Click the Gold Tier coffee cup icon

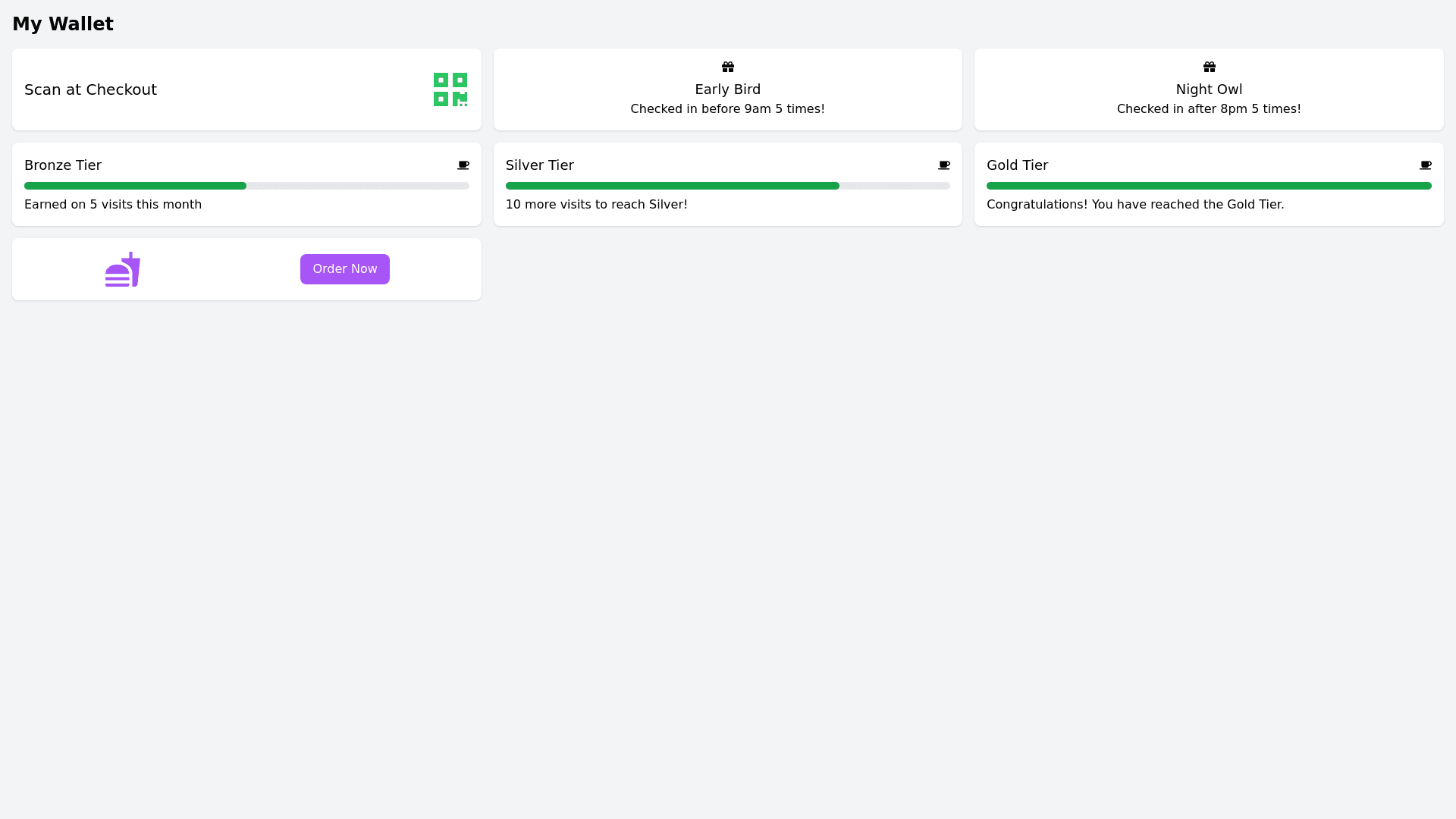click(x=1426, y=165)
